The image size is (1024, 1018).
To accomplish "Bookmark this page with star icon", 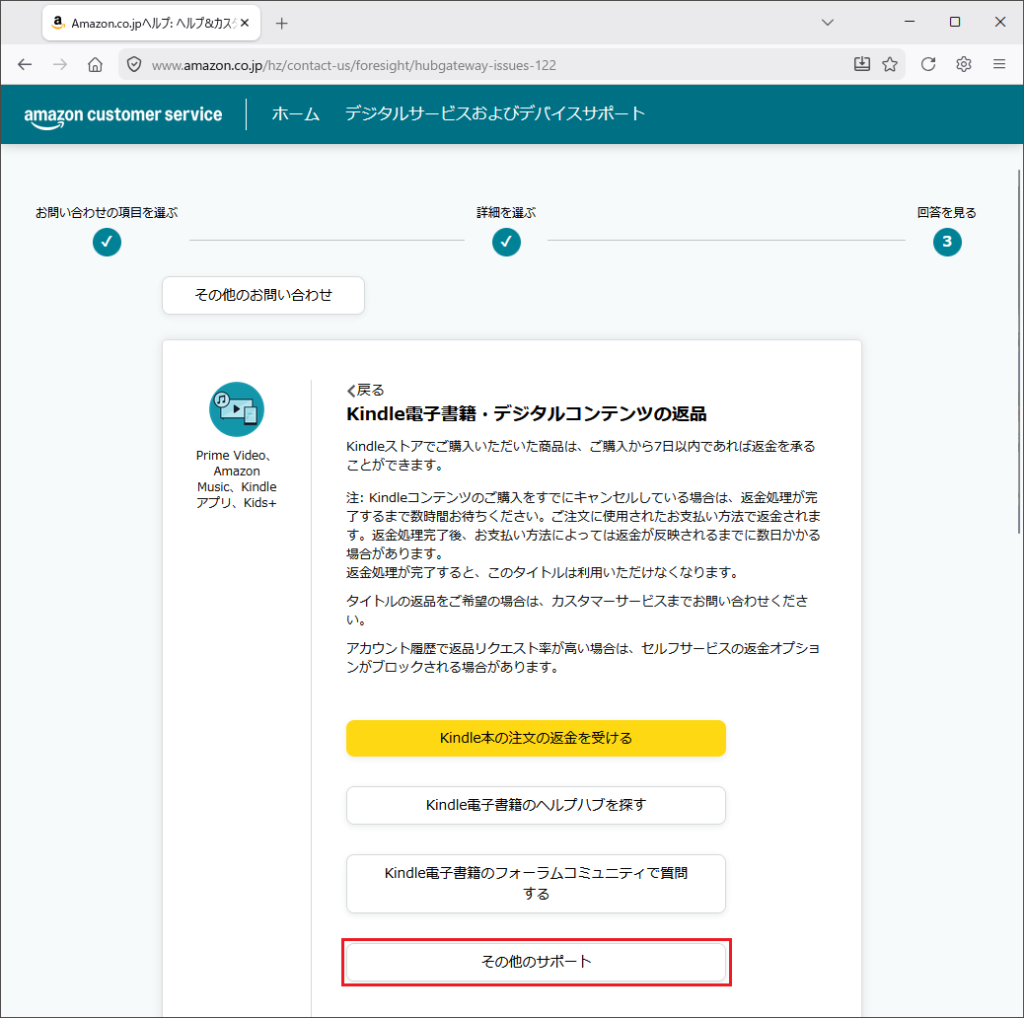I will pos(889,64).
